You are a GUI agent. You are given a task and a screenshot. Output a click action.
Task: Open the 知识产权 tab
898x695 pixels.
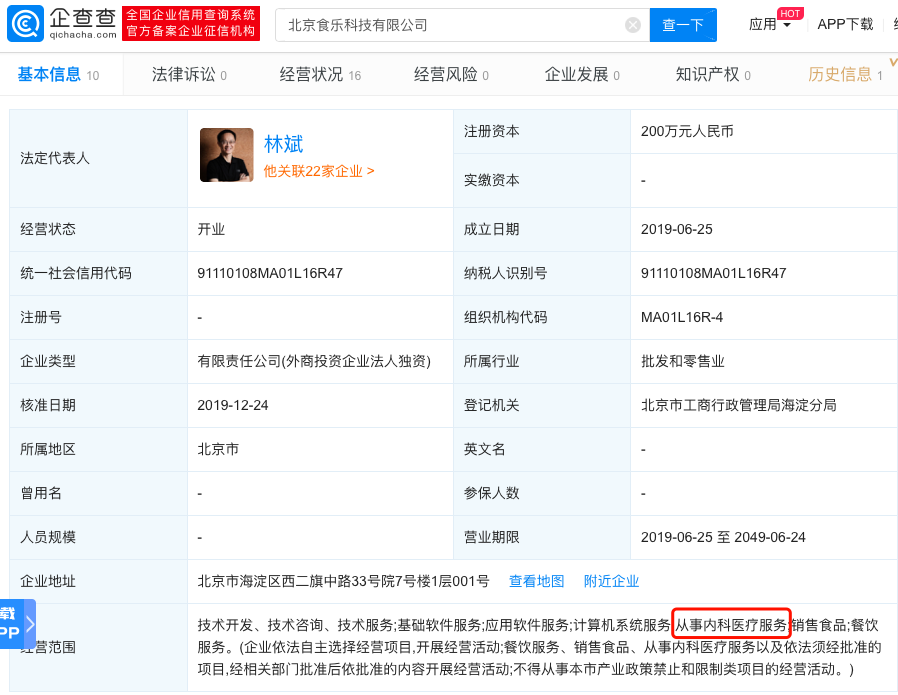pos(712,75)
